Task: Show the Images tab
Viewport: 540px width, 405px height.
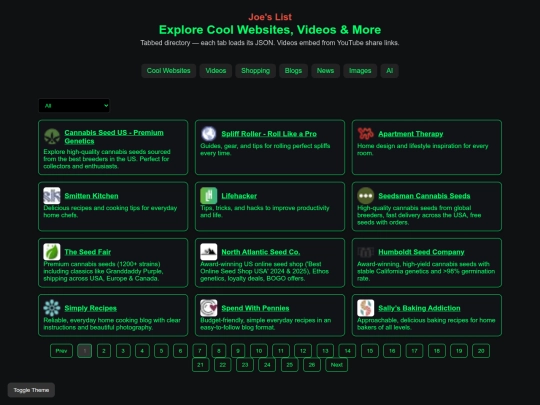Action: (360, 71)
